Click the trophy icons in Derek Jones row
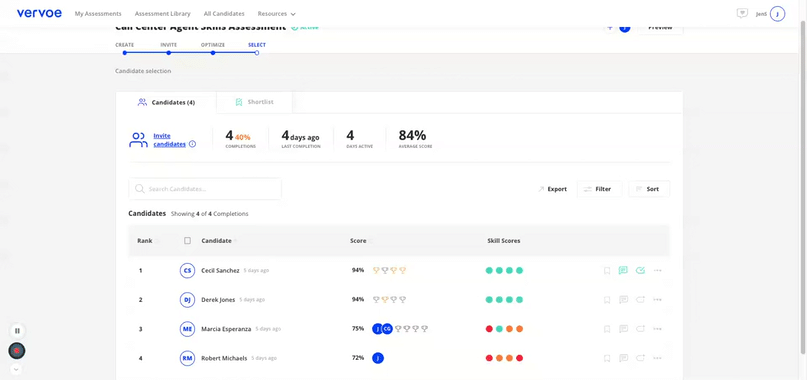Screen dimensions: 807x380 click(x=389, y=300)
